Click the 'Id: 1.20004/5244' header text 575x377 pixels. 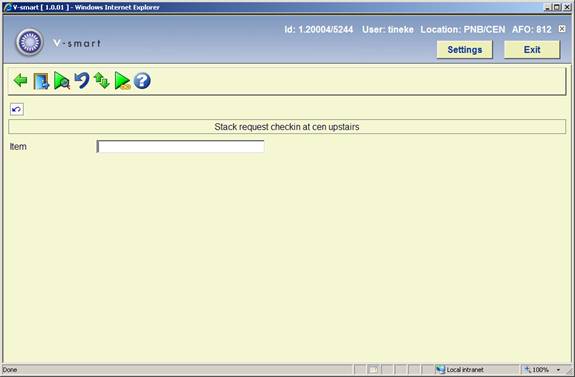(x=319, y=29)
